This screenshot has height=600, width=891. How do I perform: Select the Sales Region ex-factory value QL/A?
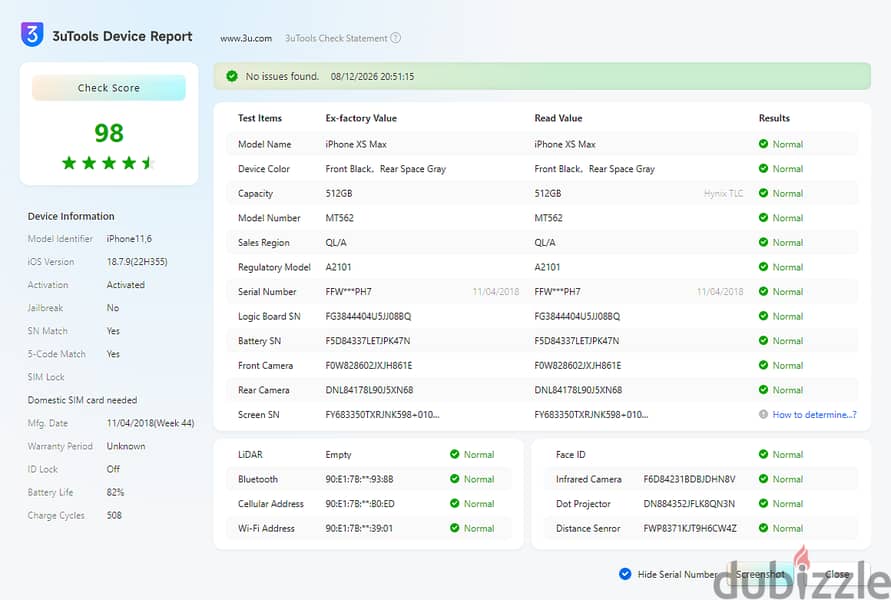tap(336, 243)
